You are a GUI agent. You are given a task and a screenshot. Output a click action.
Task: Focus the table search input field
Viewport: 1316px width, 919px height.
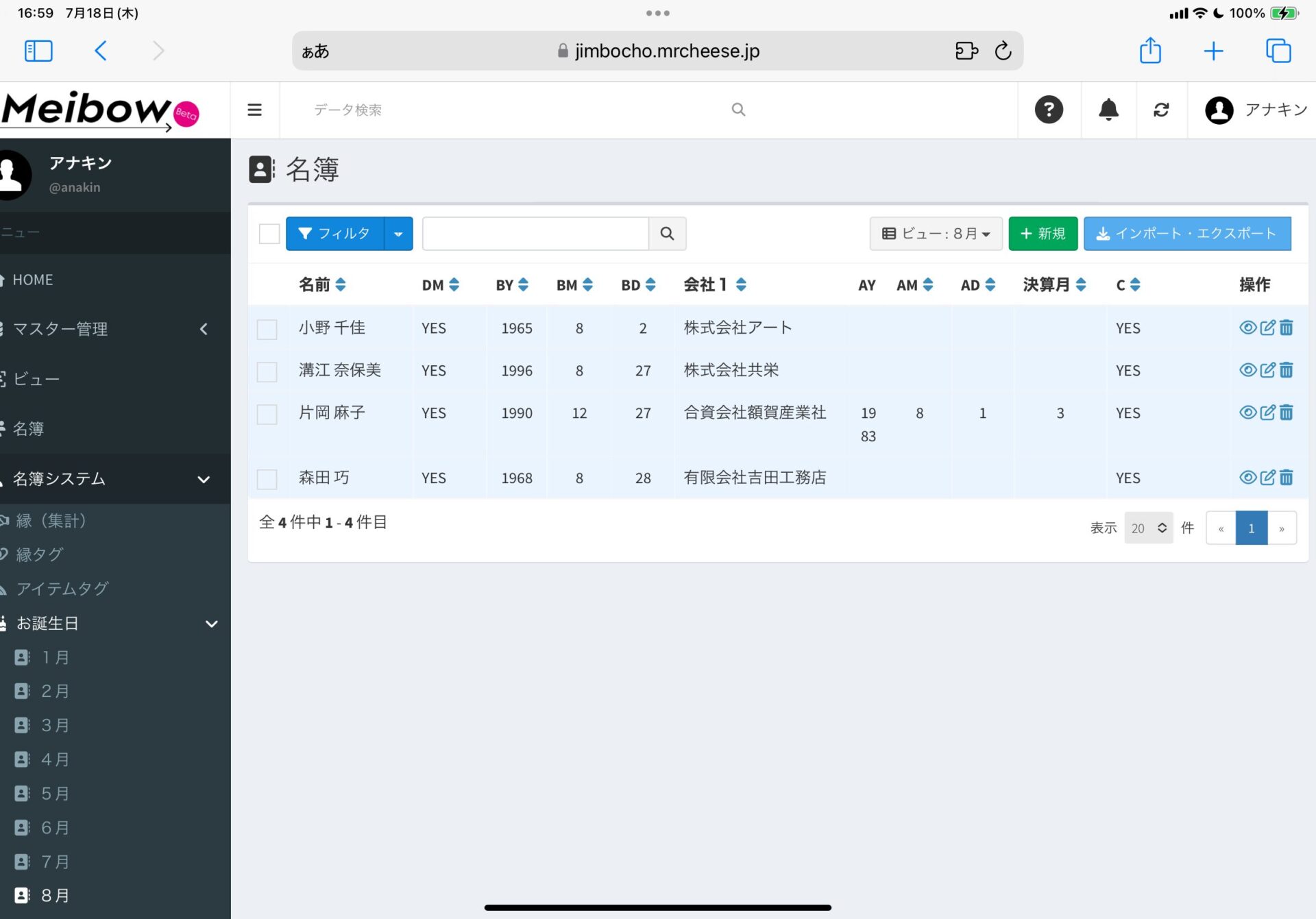[535, 234]
